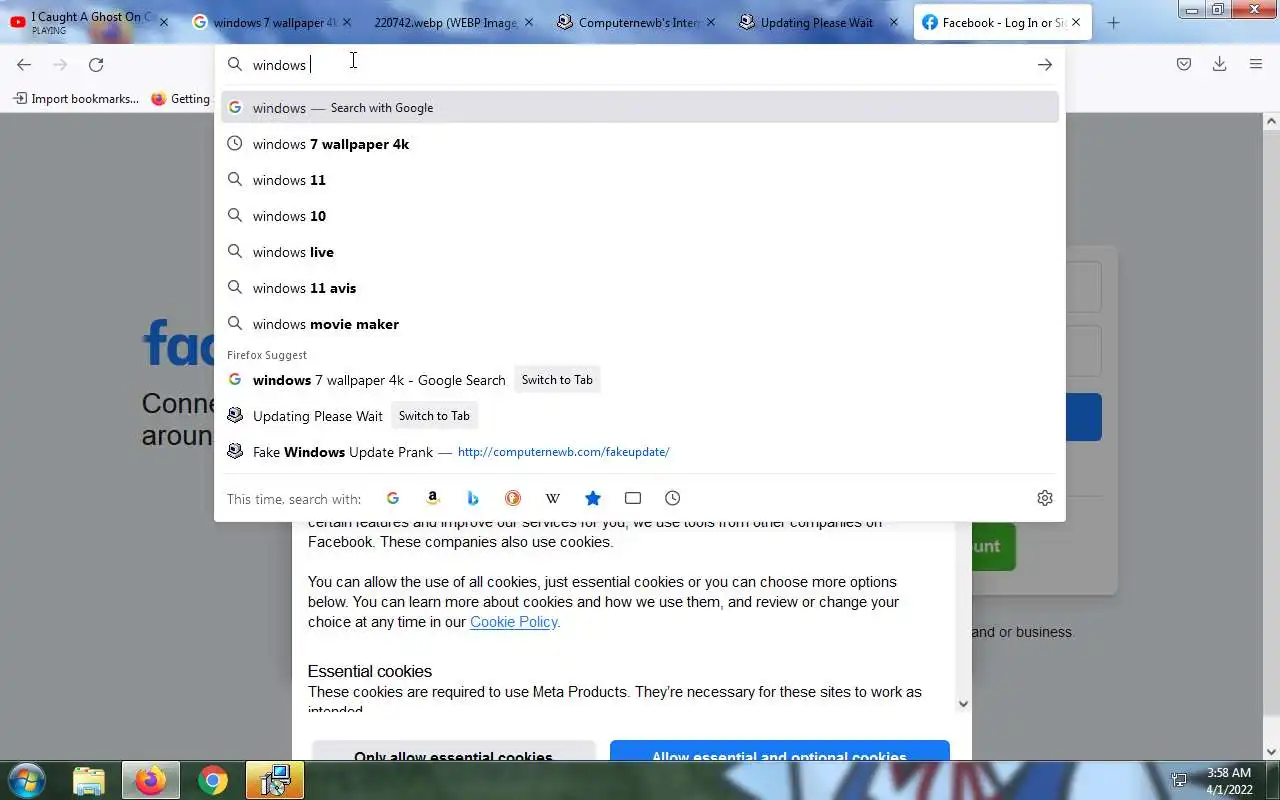
Task: Open Getting Started bookmark
Action: click(182, 99)
